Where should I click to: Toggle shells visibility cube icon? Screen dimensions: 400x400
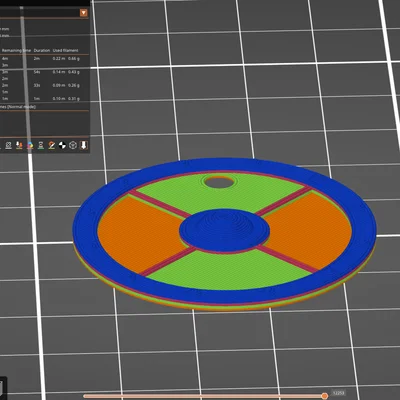coord(73,145)
